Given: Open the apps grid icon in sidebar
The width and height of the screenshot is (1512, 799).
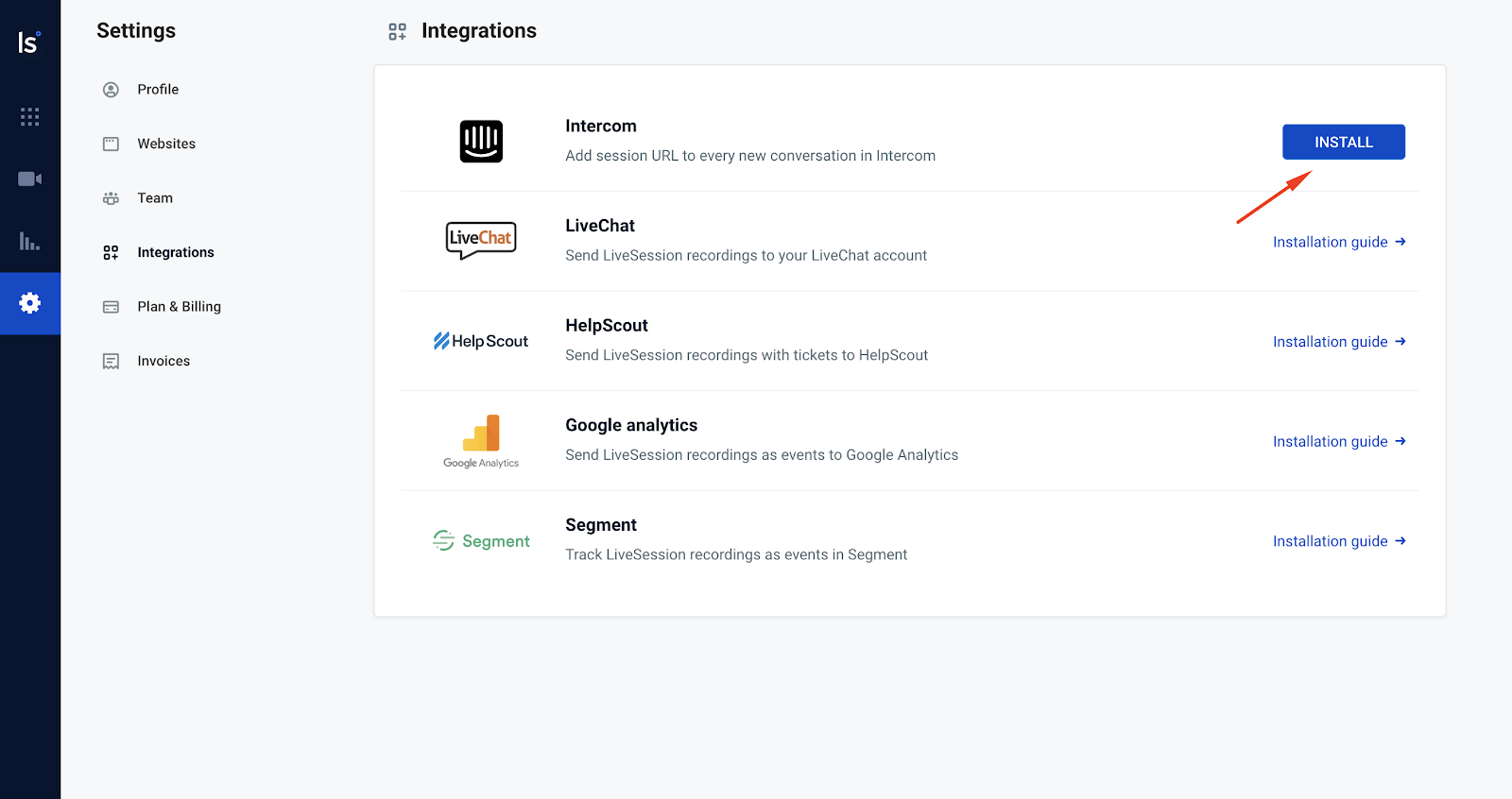Looking at the screenshot, I should tap(29, 116).
